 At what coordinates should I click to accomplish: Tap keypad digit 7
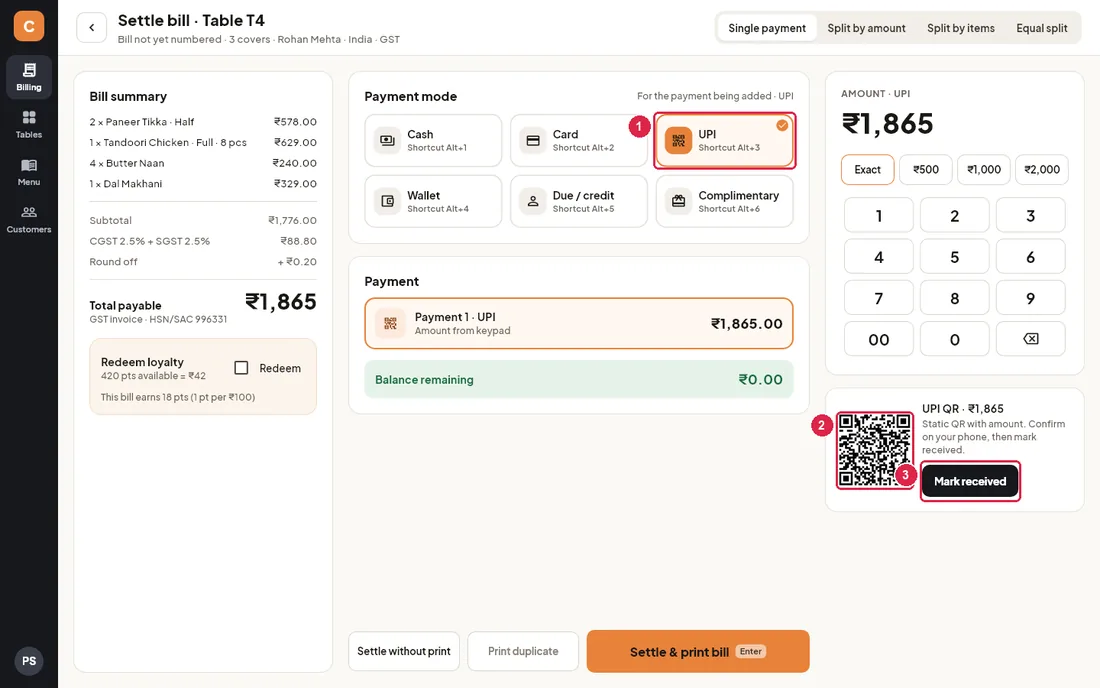click(x=878, y=298)
